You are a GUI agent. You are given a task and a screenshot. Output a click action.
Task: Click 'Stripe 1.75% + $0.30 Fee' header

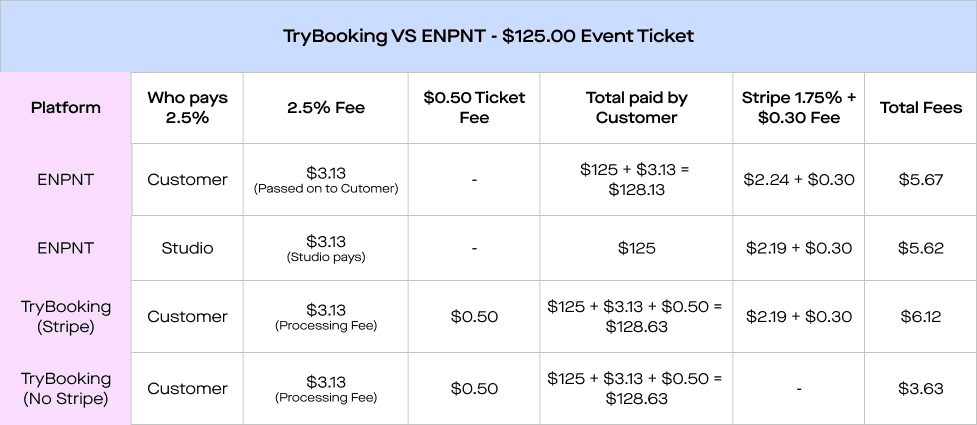coord(798,107)
